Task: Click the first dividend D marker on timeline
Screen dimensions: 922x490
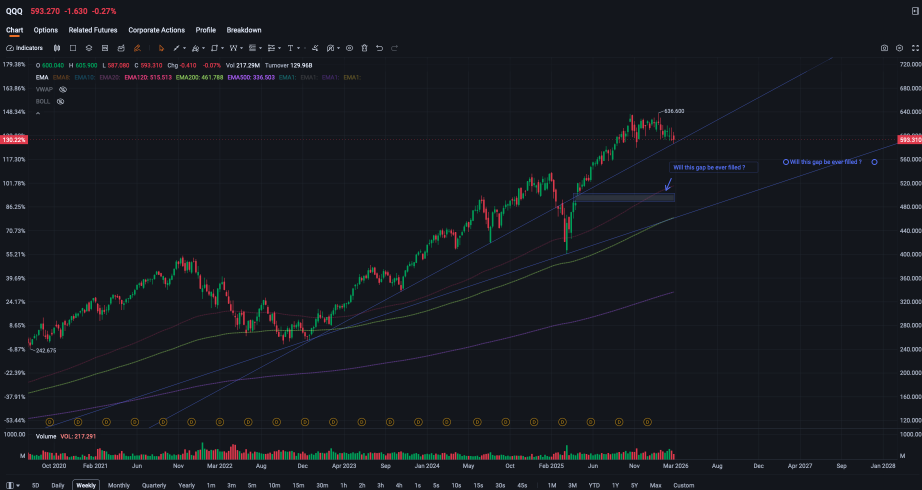Action: 49,422
